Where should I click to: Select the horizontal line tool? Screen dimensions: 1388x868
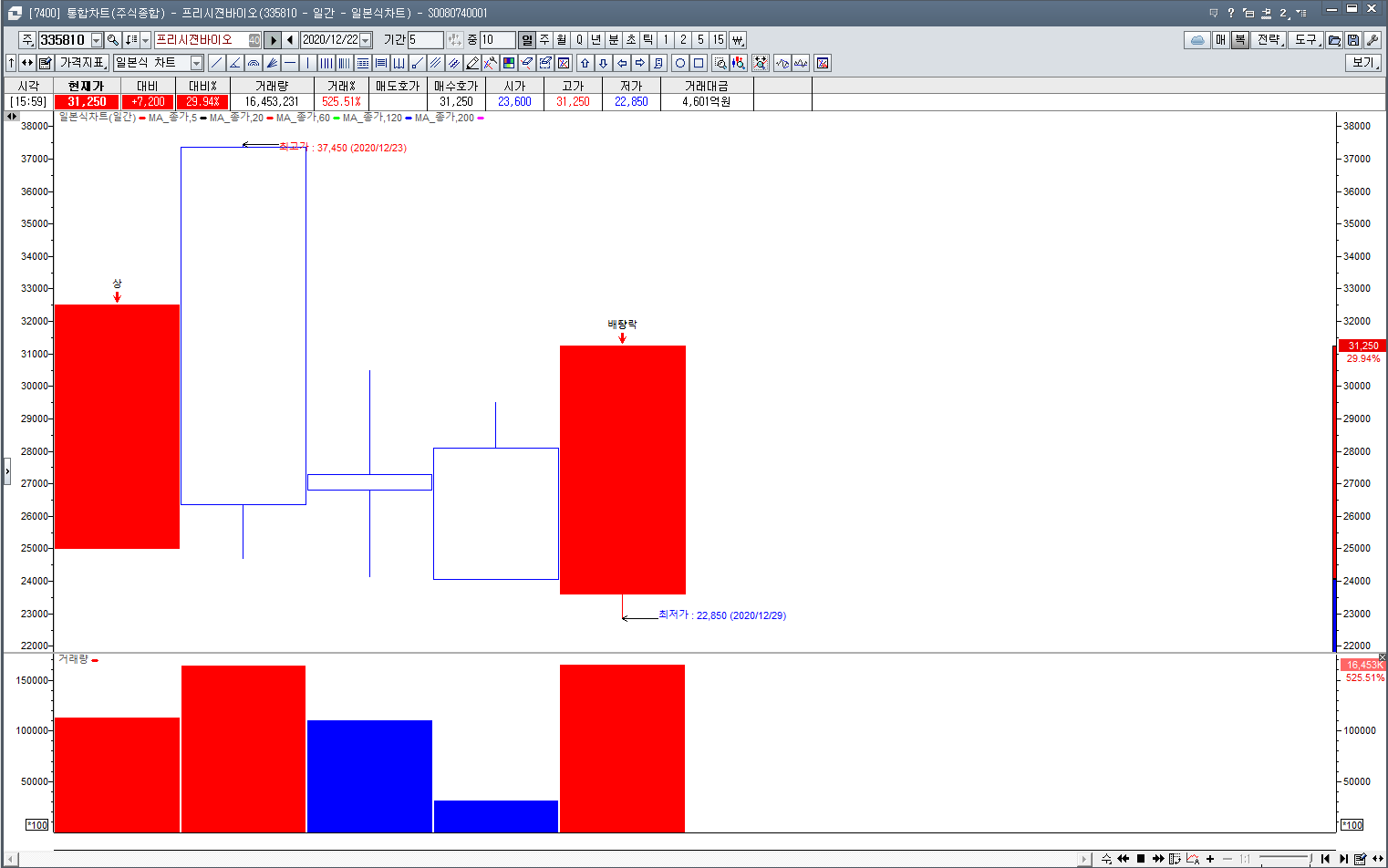click(x=289, y=63)
